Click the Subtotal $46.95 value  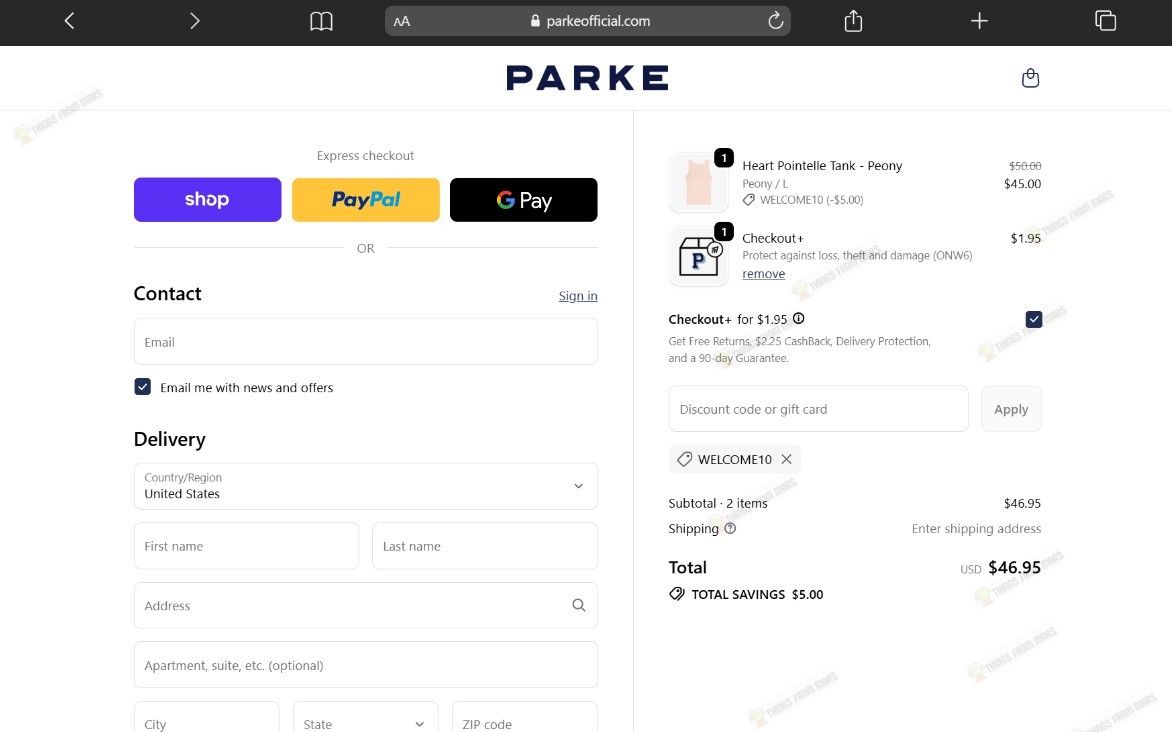click(x=1022, y=503)
